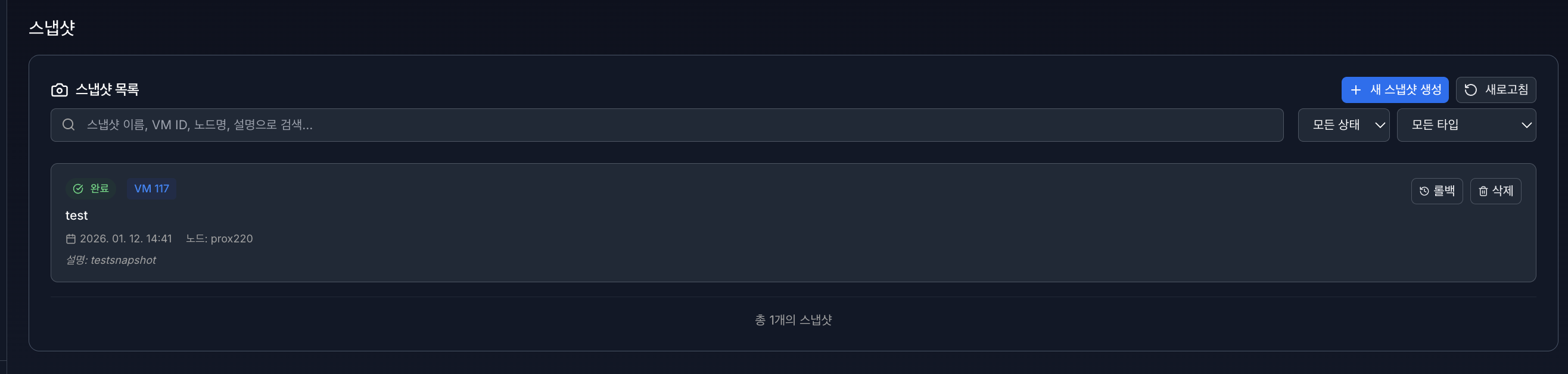Click the green check-circle status icon

click(x=78, y=189)
